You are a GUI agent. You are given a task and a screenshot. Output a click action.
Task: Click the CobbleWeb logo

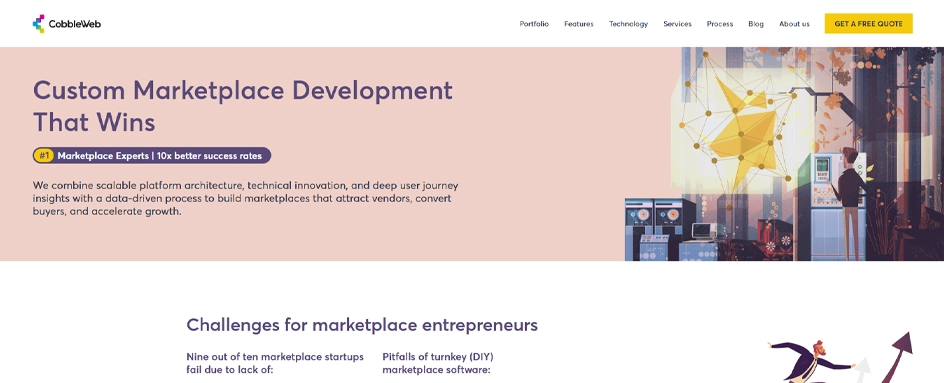pyautogui.click(x=67, y=23)
